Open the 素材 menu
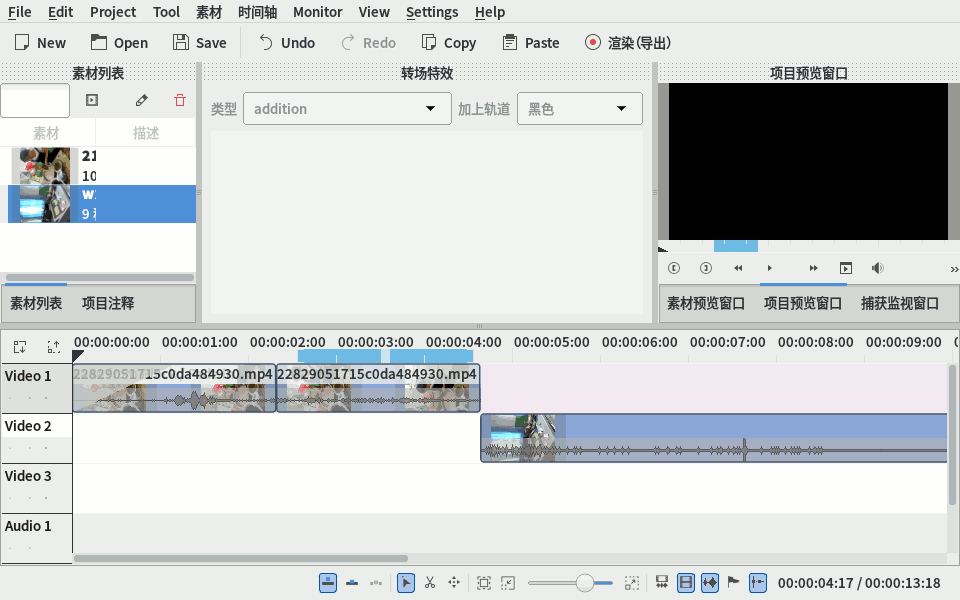 (209, 12)
